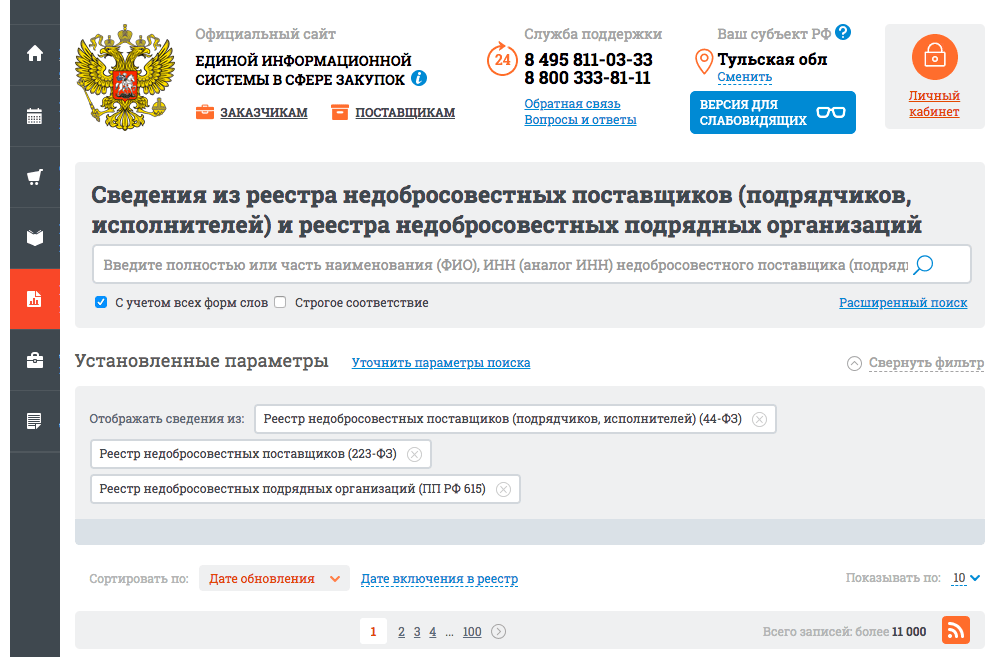Open 'Обратная связь' link

tap(572, 104)
